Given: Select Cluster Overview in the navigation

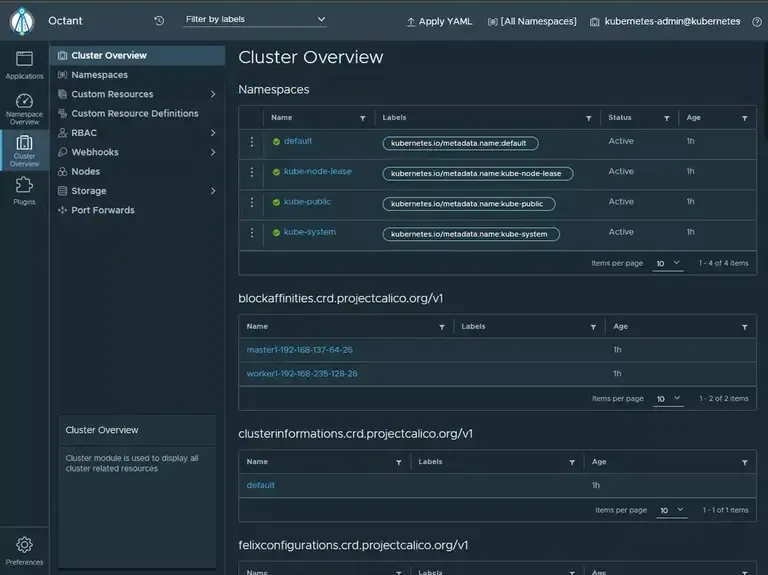Looking at the screenshot, I should [137, 55].
